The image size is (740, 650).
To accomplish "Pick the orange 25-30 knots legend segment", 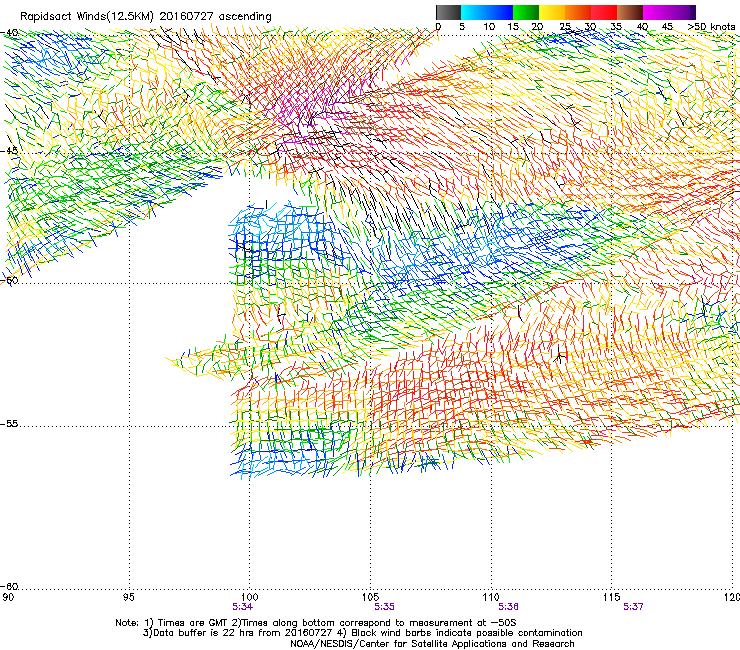I will coord(578,12).
